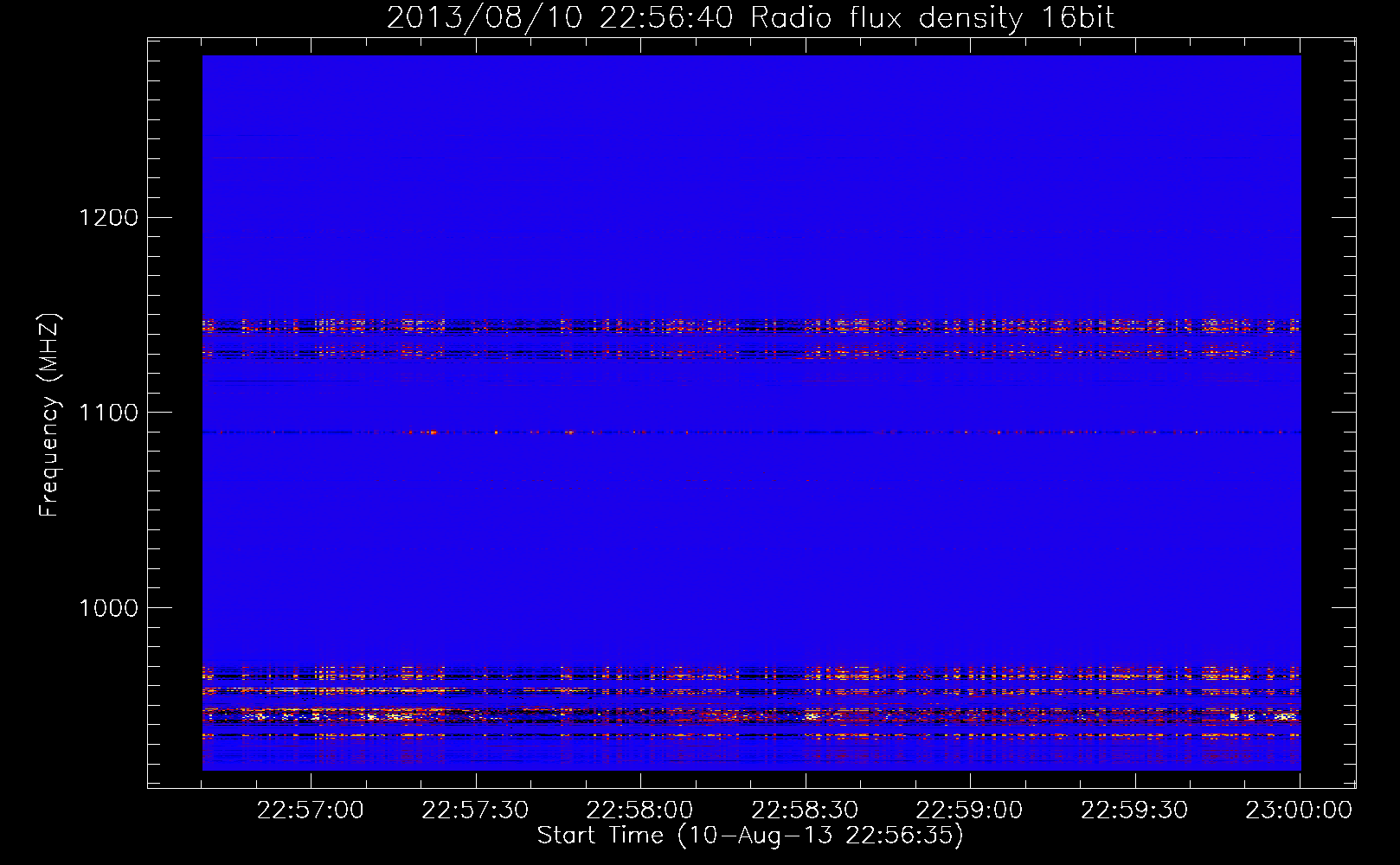Click the 1200 frequency tick label
Viewport: 1400px width, 865px height.
pos(109,217)
